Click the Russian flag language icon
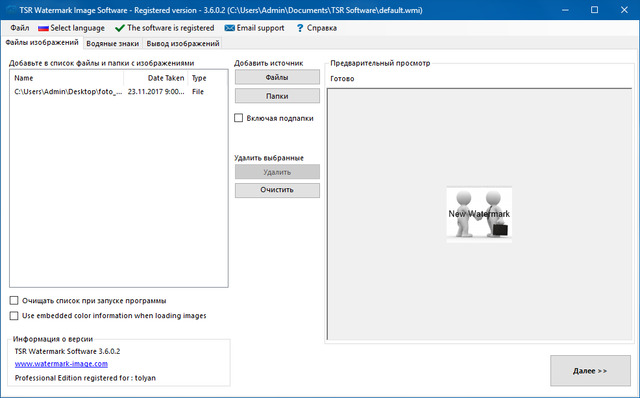 tap(43, 28)
